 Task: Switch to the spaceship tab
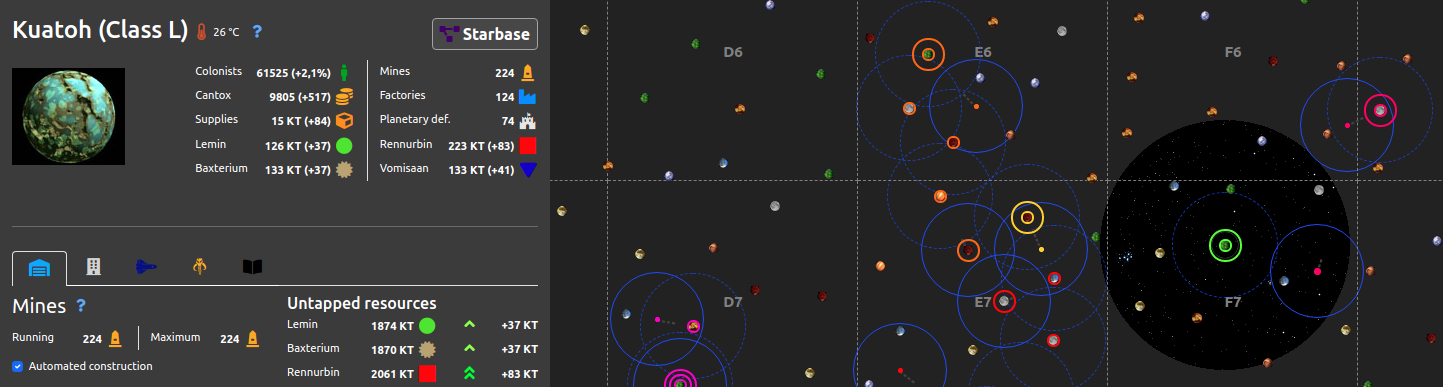click(146, 267)
